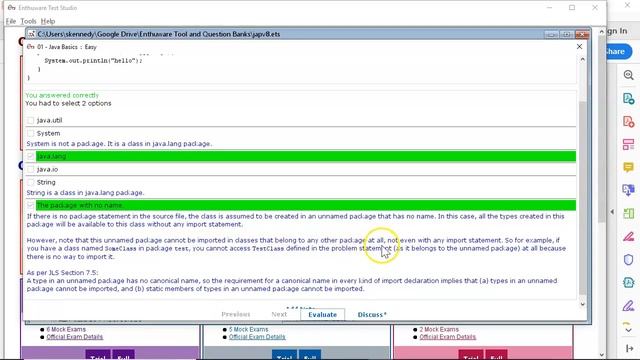640x360 pixels.
Task: Click the Next button
Action: click(x=279, y=314)
